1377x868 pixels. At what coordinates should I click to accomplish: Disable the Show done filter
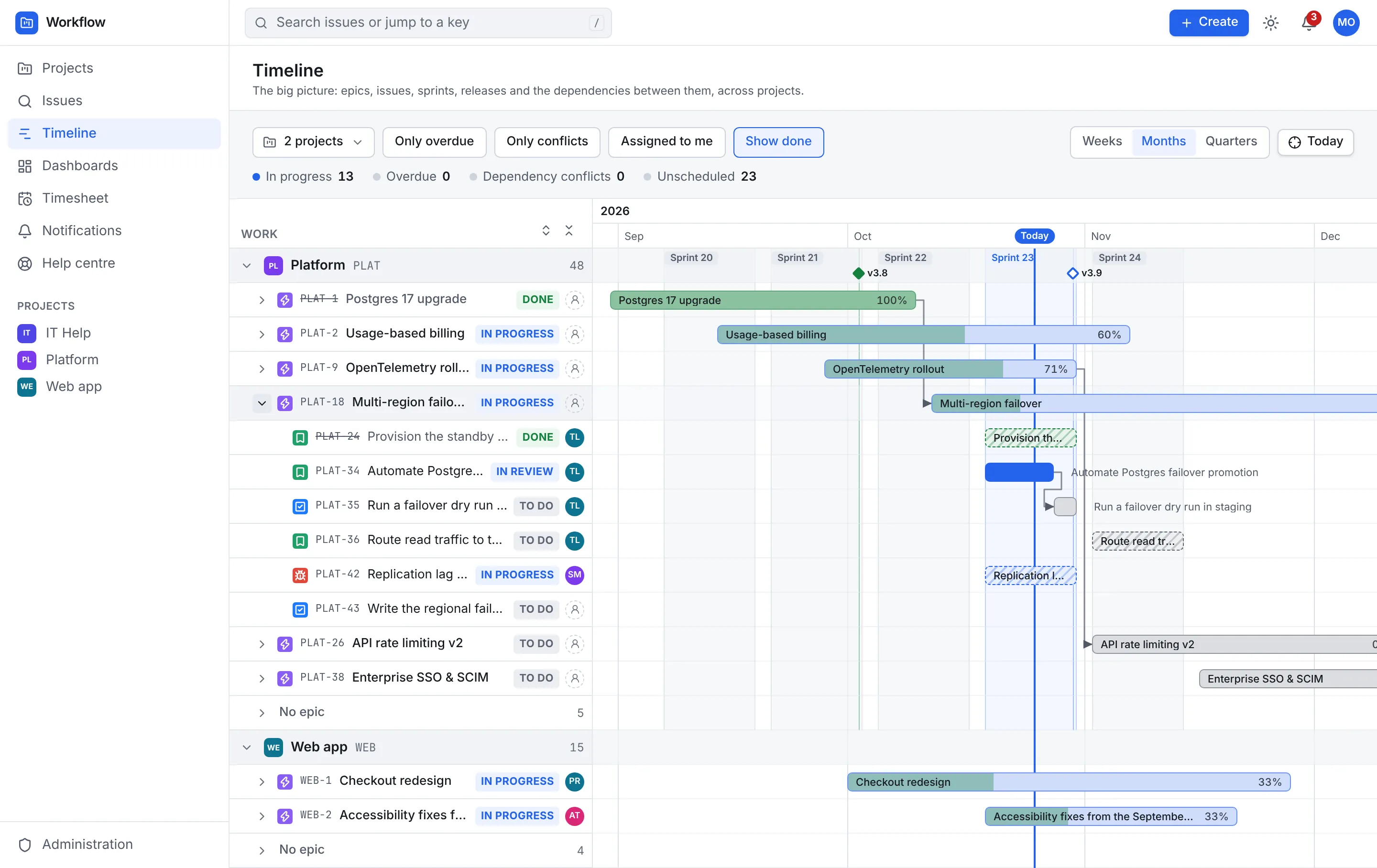tap(778, 142)
